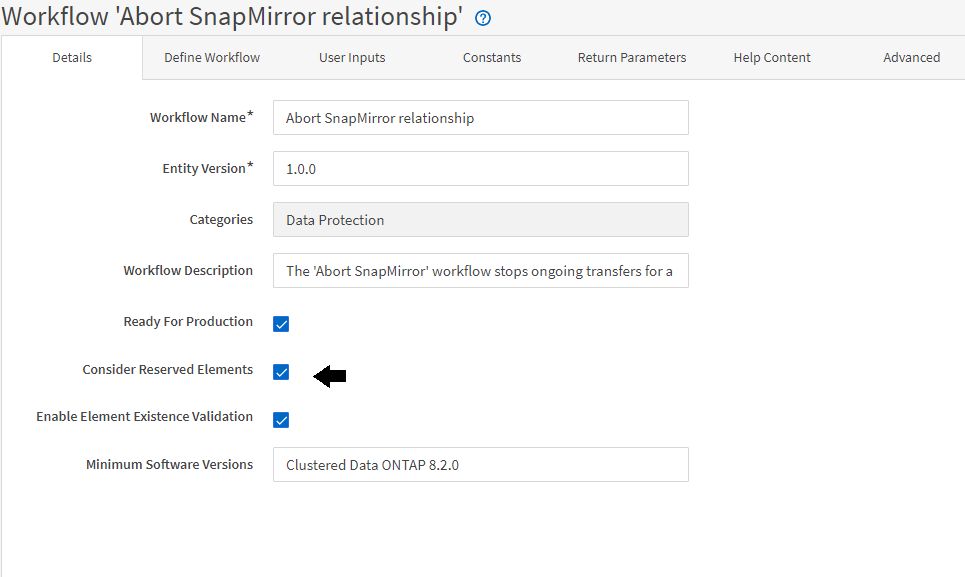The height and width of the screenshot is (577, 965).
Task: Open the Return Parameters tab
Action: click(x=632, y=58)
